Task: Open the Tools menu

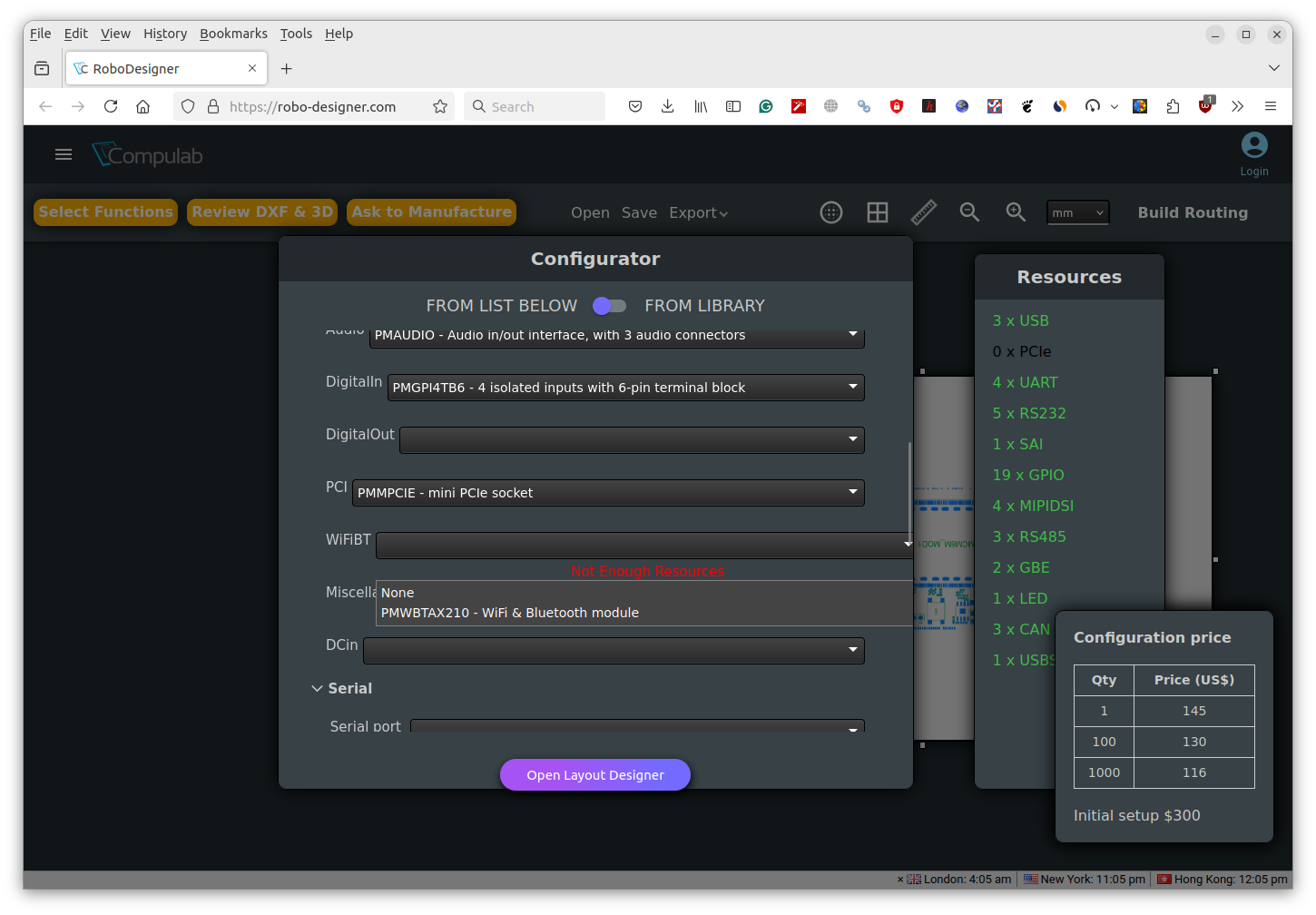Action: click(x=296, y=34)
